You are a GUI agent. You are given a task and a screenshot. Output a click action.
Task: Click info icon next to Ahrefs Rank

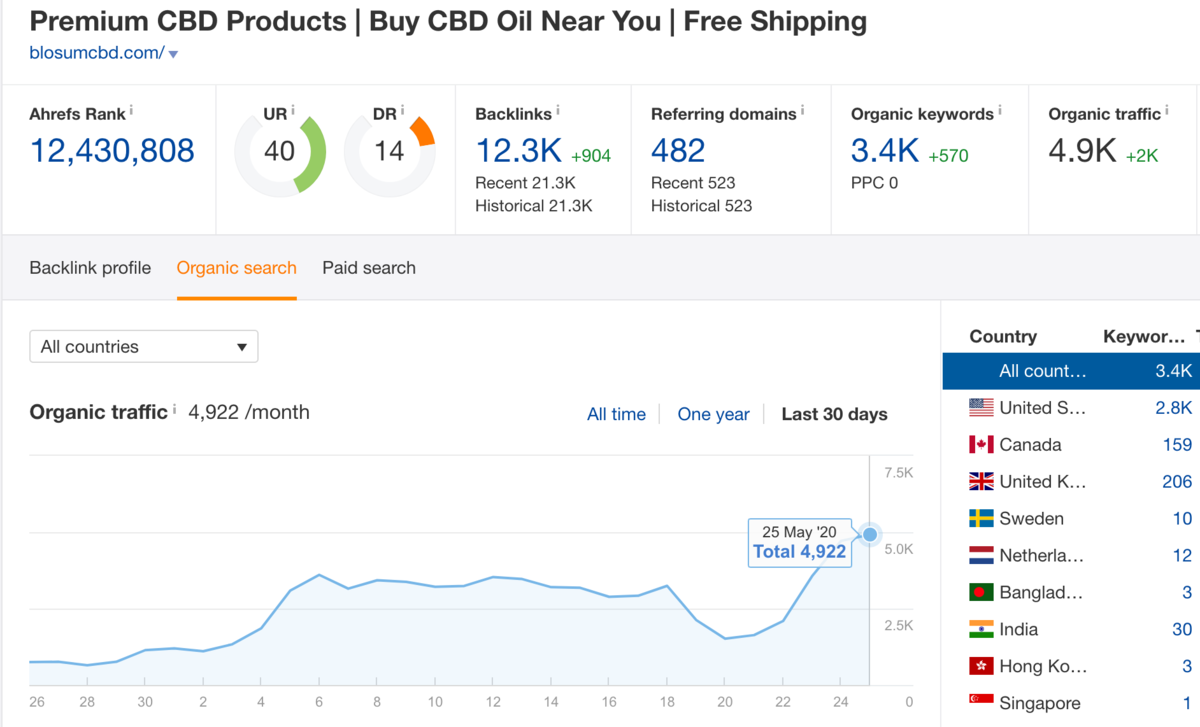coord(131,110)
